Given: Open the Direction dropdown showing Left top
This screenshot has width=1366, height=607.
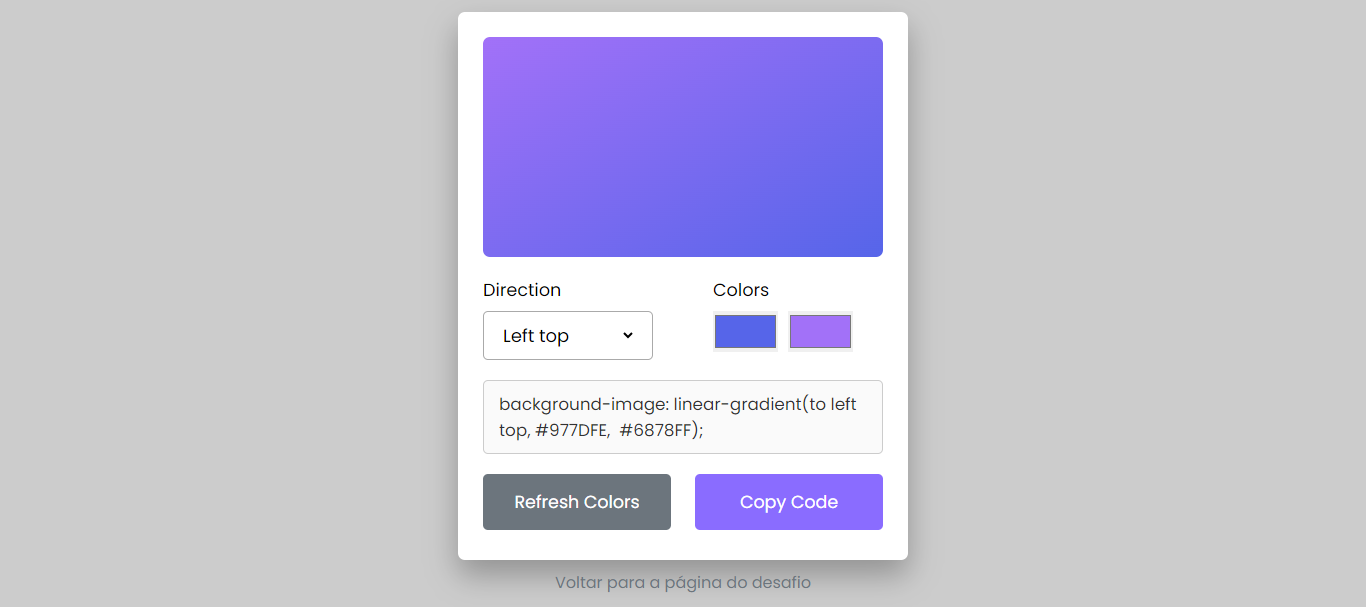Looking at the screenshot, I should point(567,335).
